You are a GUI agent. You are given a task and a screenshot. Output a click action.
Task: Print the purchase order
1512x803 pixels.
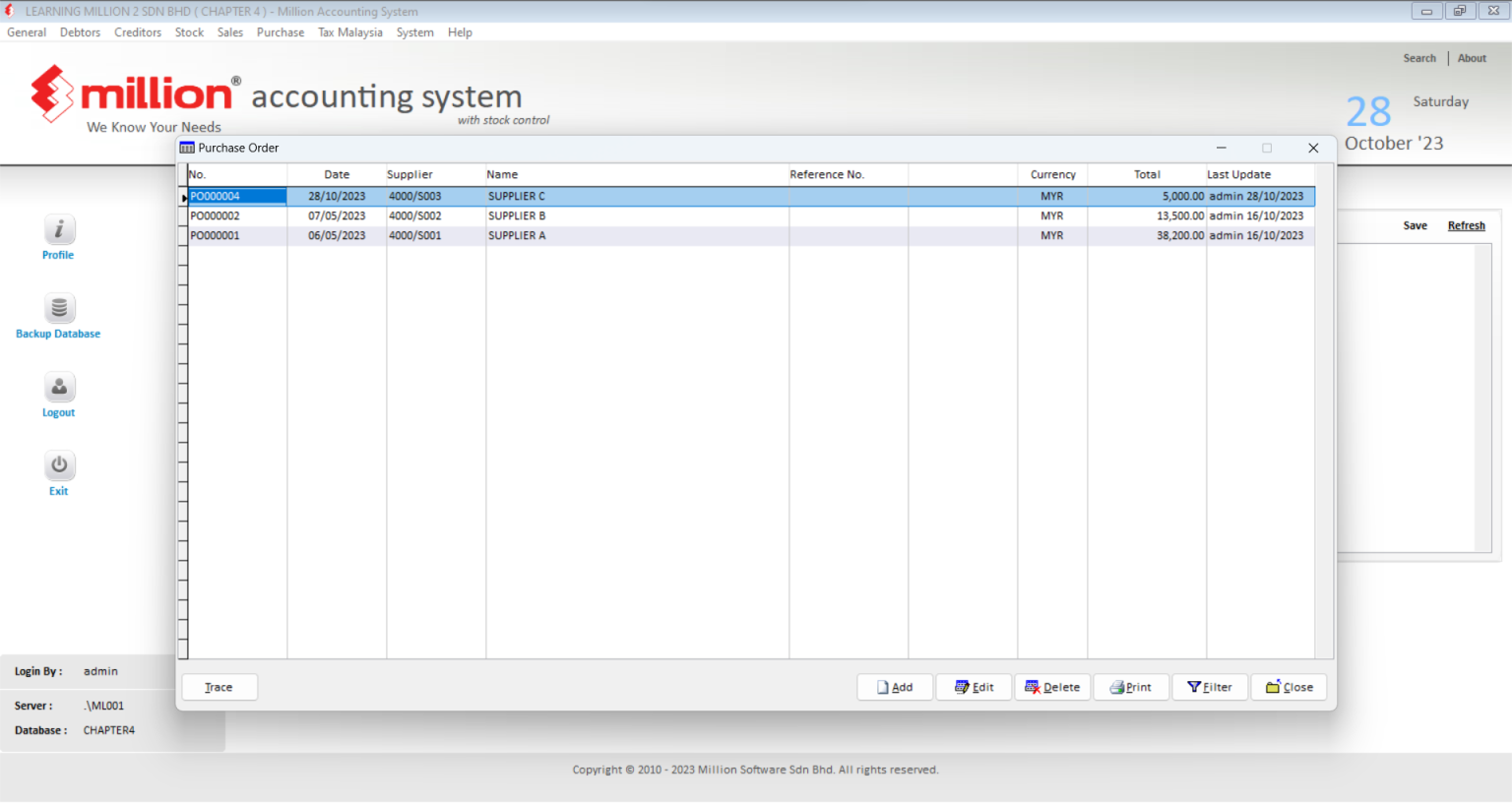point(1131,687)
